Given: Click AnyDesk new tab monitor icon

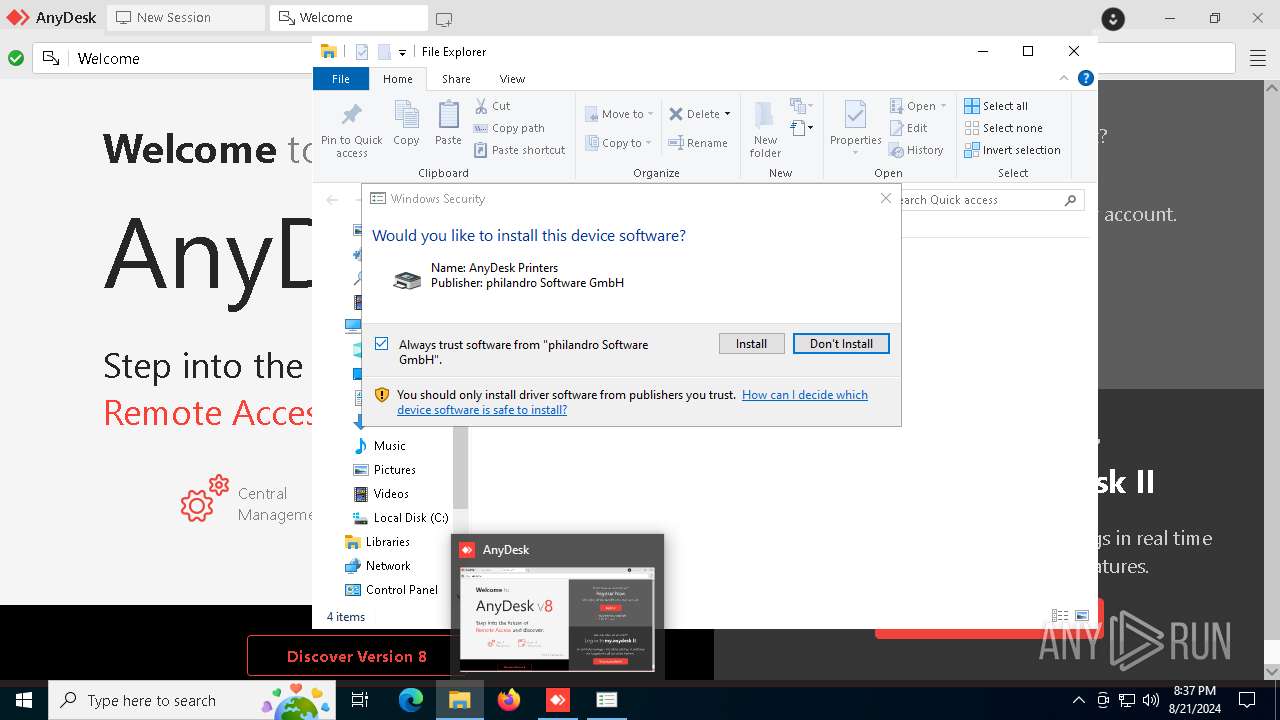Looking at the screenshot, I should 444,18.
